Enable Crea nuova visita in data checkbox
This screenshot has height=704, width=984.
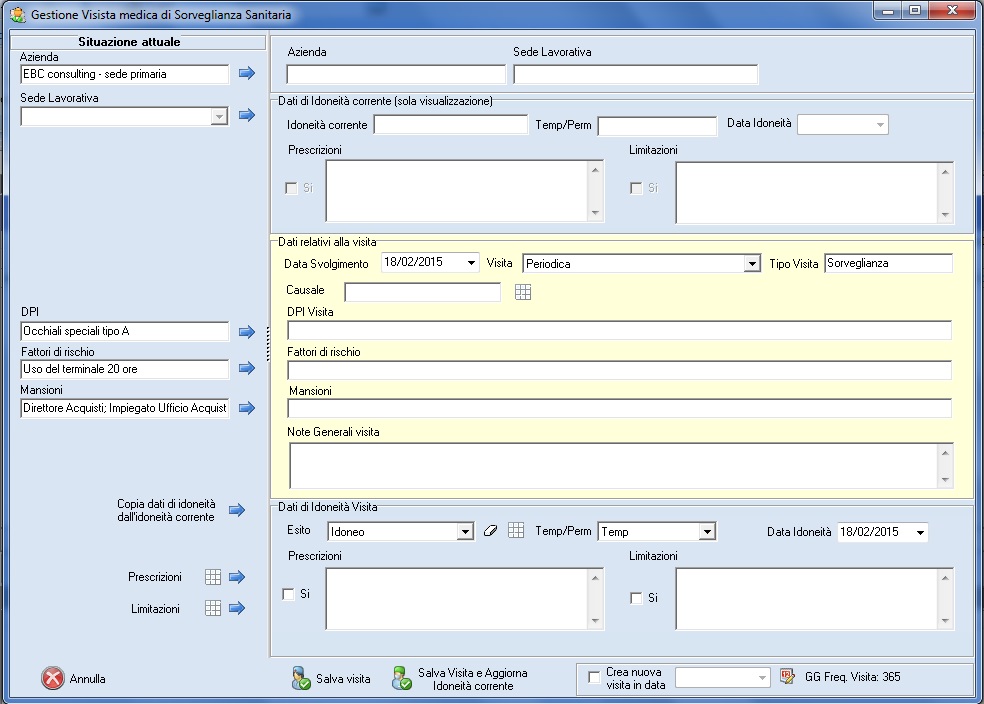(x=594, y=677)
